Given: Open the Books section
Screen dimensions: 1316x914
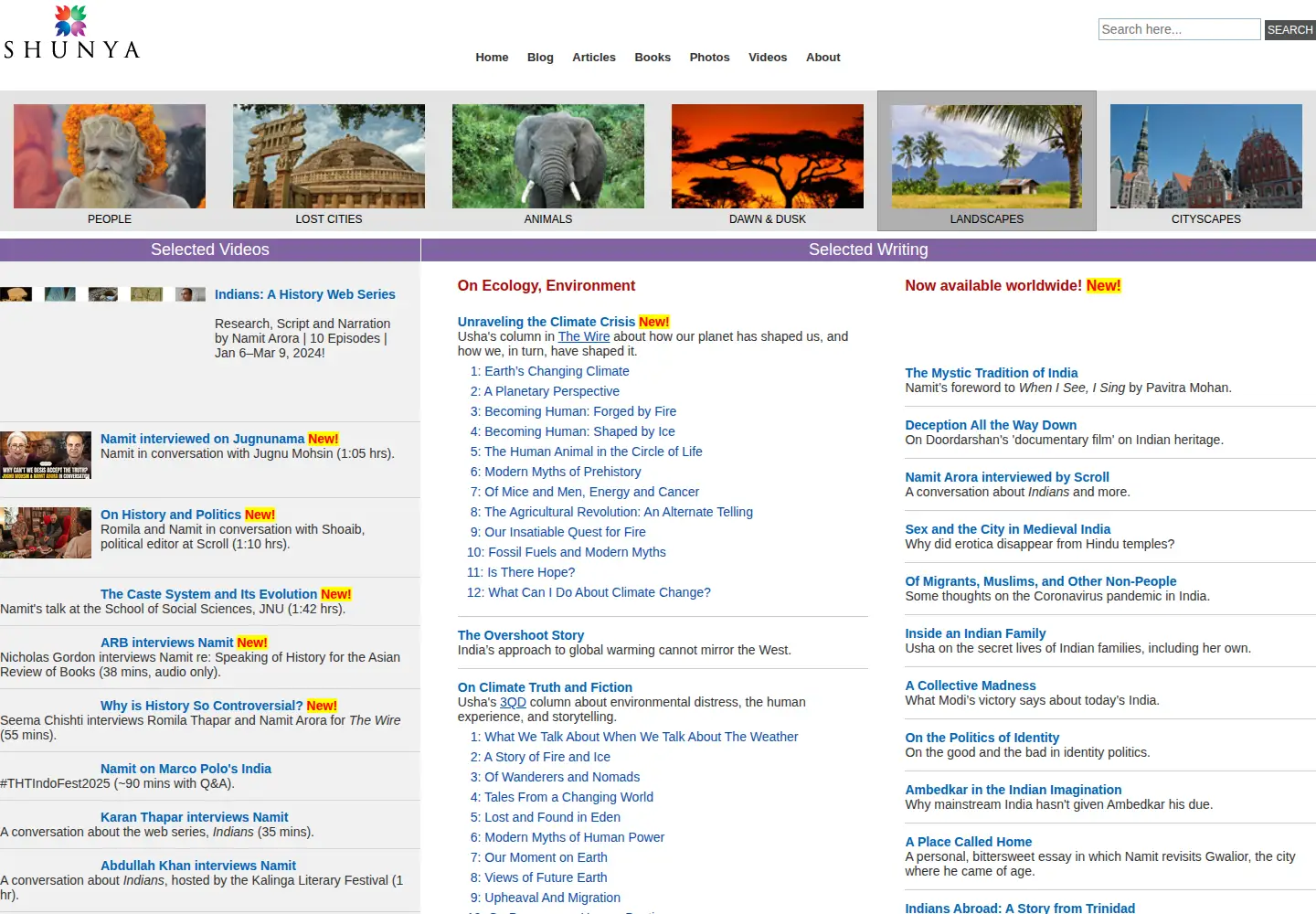Looking at the screenshot, I should (x=653, y=58).
